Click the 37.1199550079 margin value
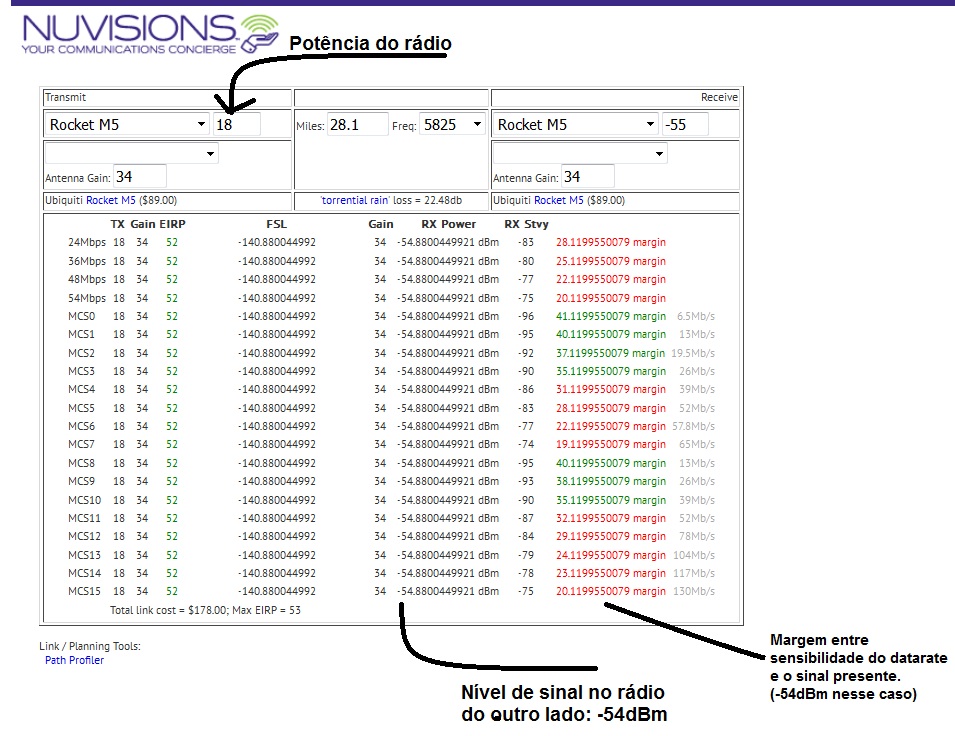Image resolution: width=955 pixels, height=736 pixels. [x=610, y=353]
